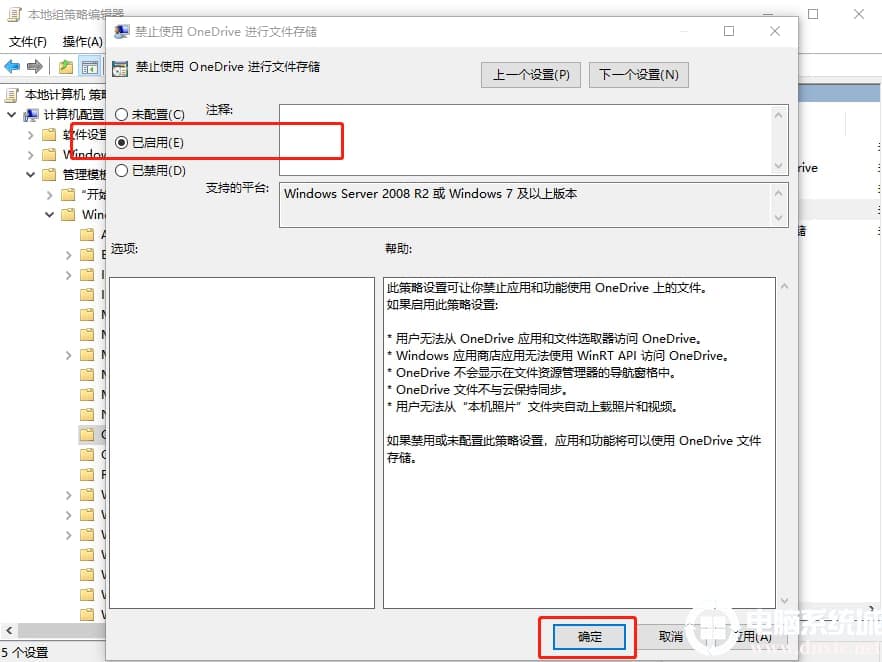Click the up-folder toolbar icon
This screenshot has height=662, width=882.
(66, 67)
